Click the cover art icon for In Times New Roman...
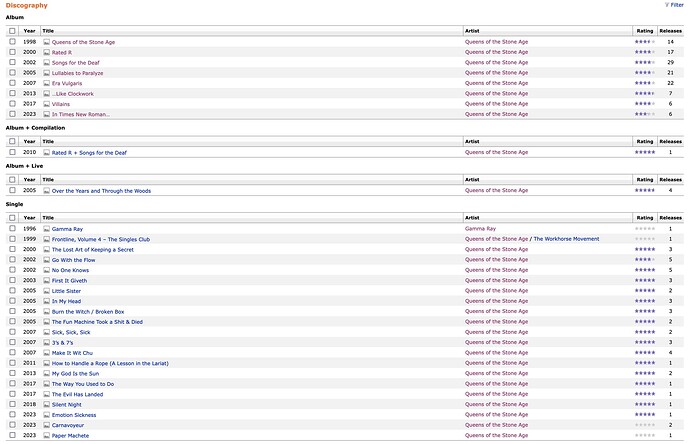Screen dimensions: 690x444 [47, 114]
